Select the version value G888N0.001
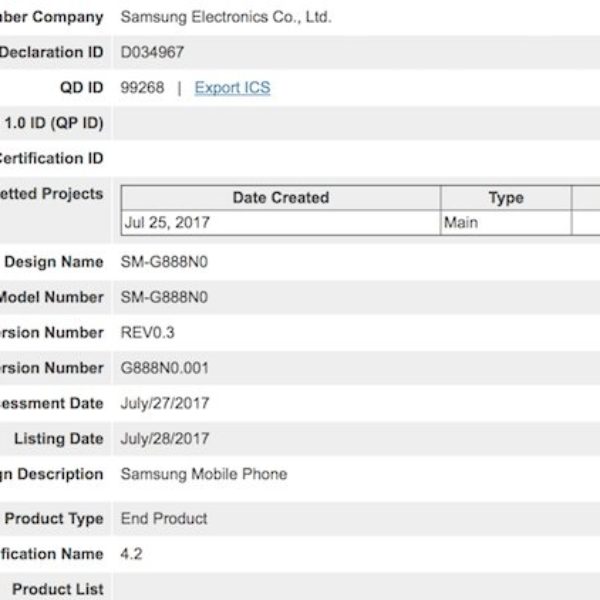 [x=165, y=368]
